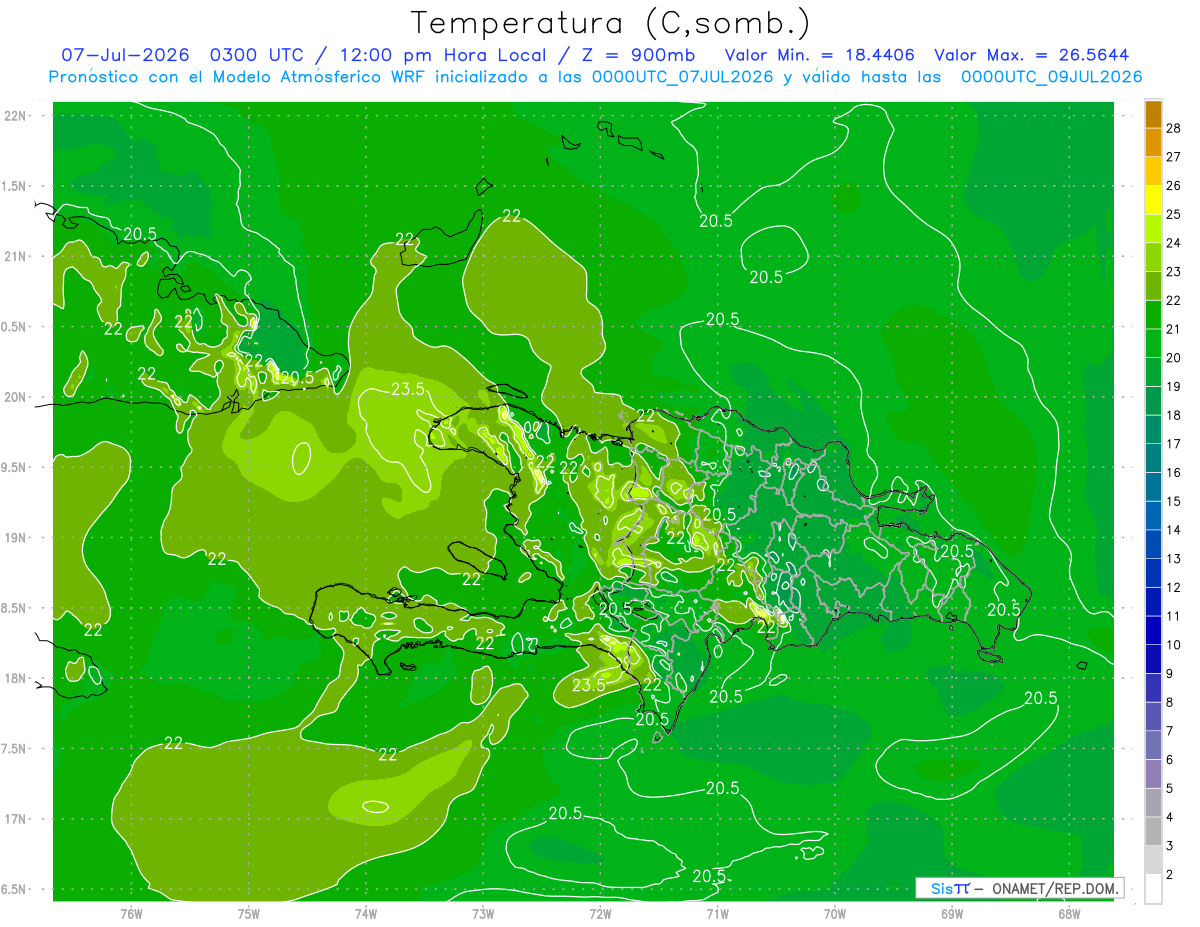Click the '70W' longitude axis label

pos(835,913)
